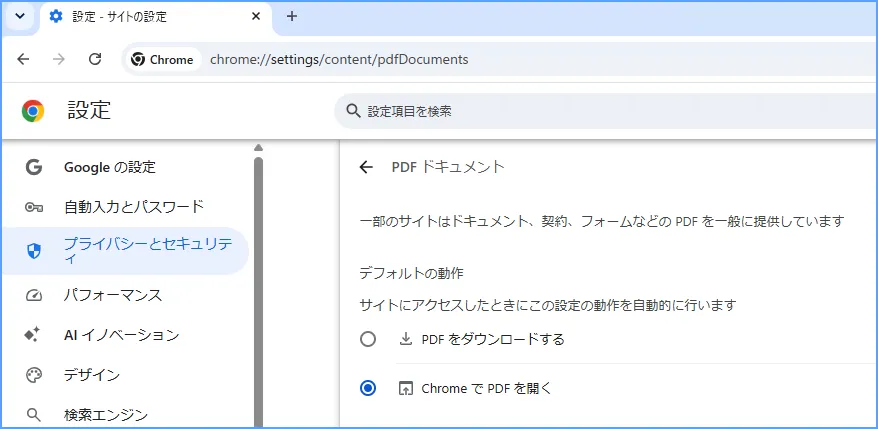Click the sidebar scroll up arrow
The height and width of the screenshot is (429, 878).
[258, 148]
